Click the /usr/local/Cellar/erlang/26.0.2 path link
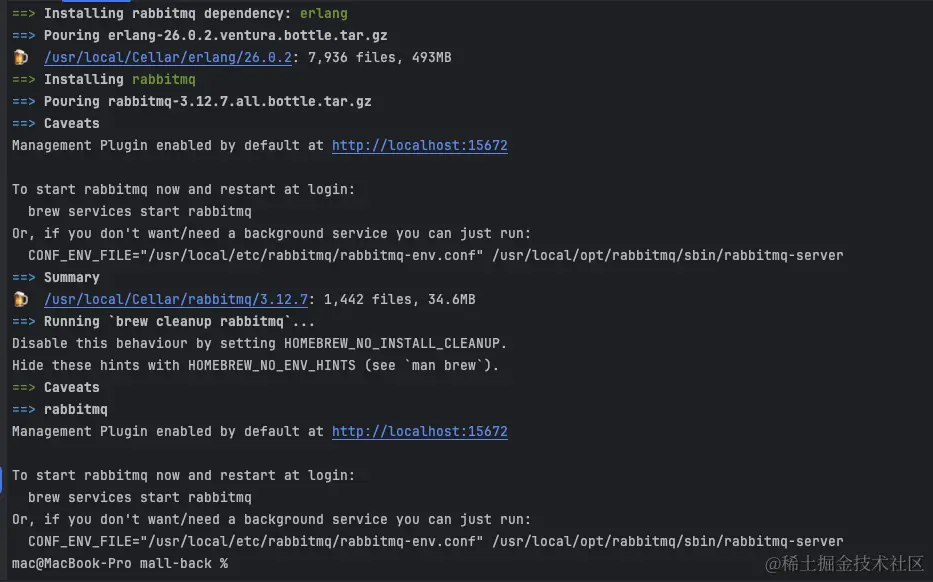The width and height of the screenshot is (933, 582). 167,57
